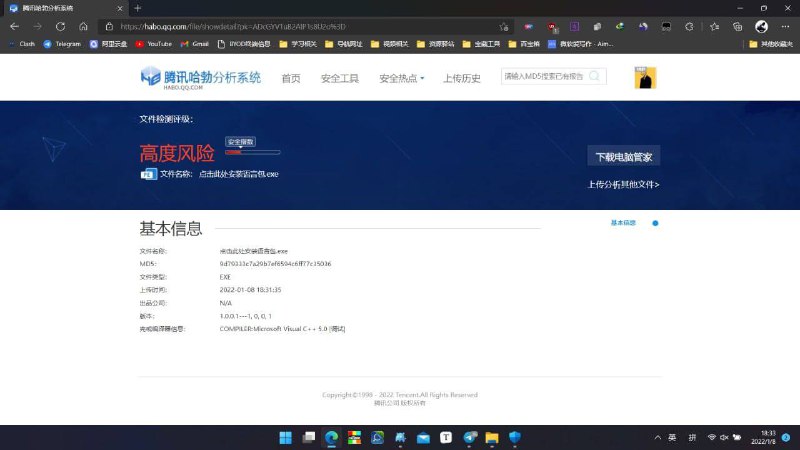Image resolution: width=800 pixels, height=450 pixels.
Task: Open the YouTube bookmark
Action: pyautogui.click(x=154, y=44)
